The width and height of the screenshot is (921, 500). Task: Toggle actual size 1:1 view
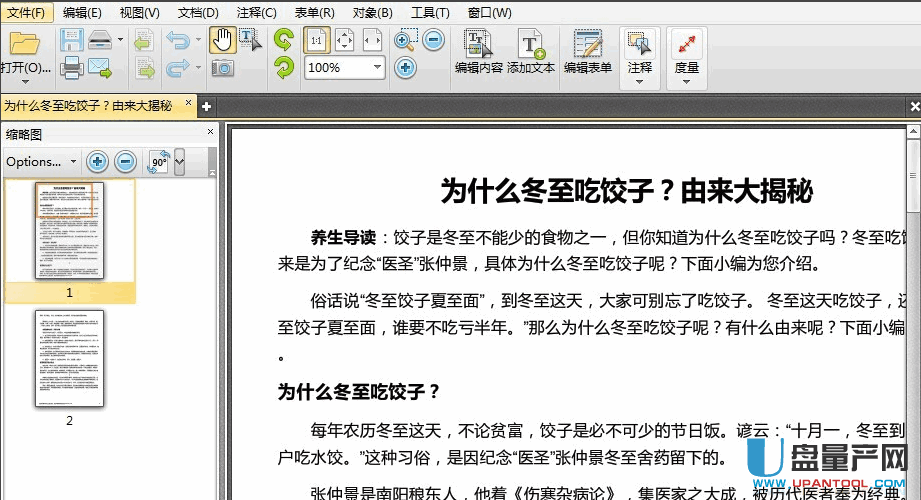(316, 41)
